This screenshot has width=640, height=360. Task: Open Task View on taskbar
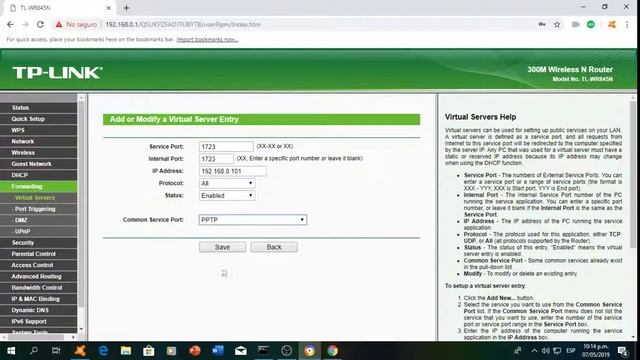[56, 351]
